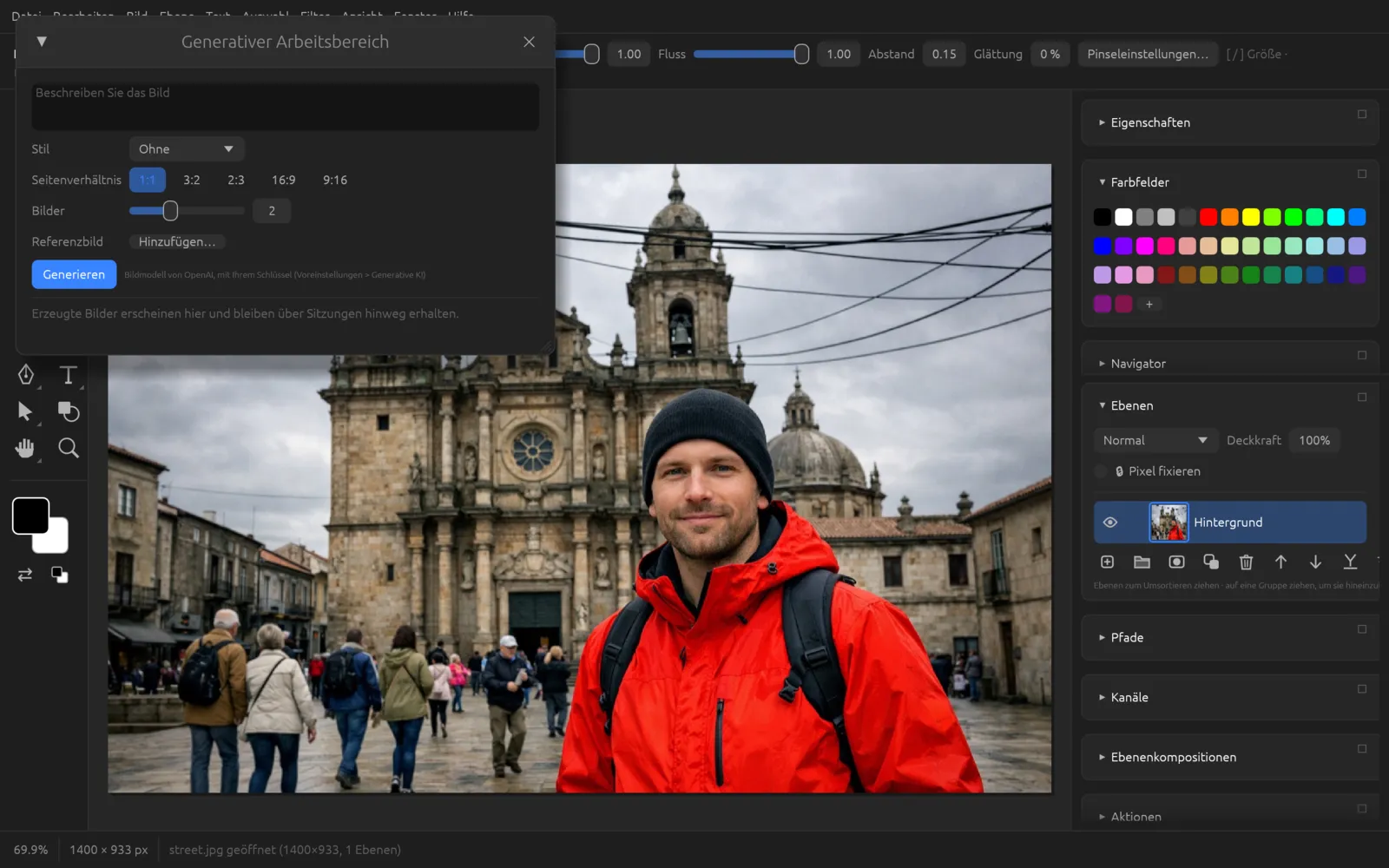The image size is (1389, 868).
Task: Click the black foreground color swatch
Action: (30, 516)
